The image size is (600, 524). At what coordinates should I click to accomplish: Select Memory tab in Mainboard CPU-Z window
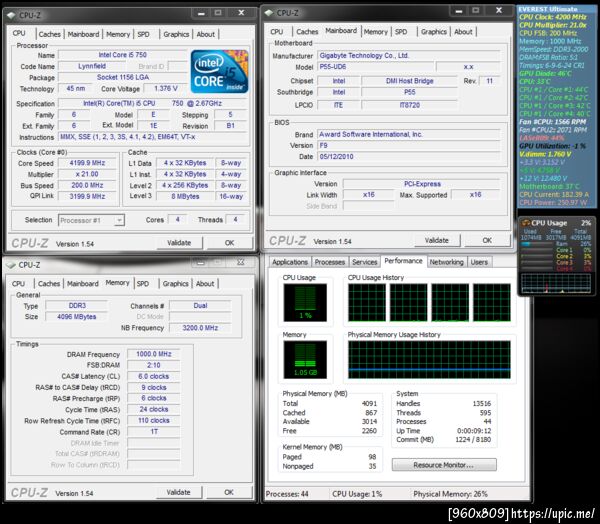coord(375,32)
